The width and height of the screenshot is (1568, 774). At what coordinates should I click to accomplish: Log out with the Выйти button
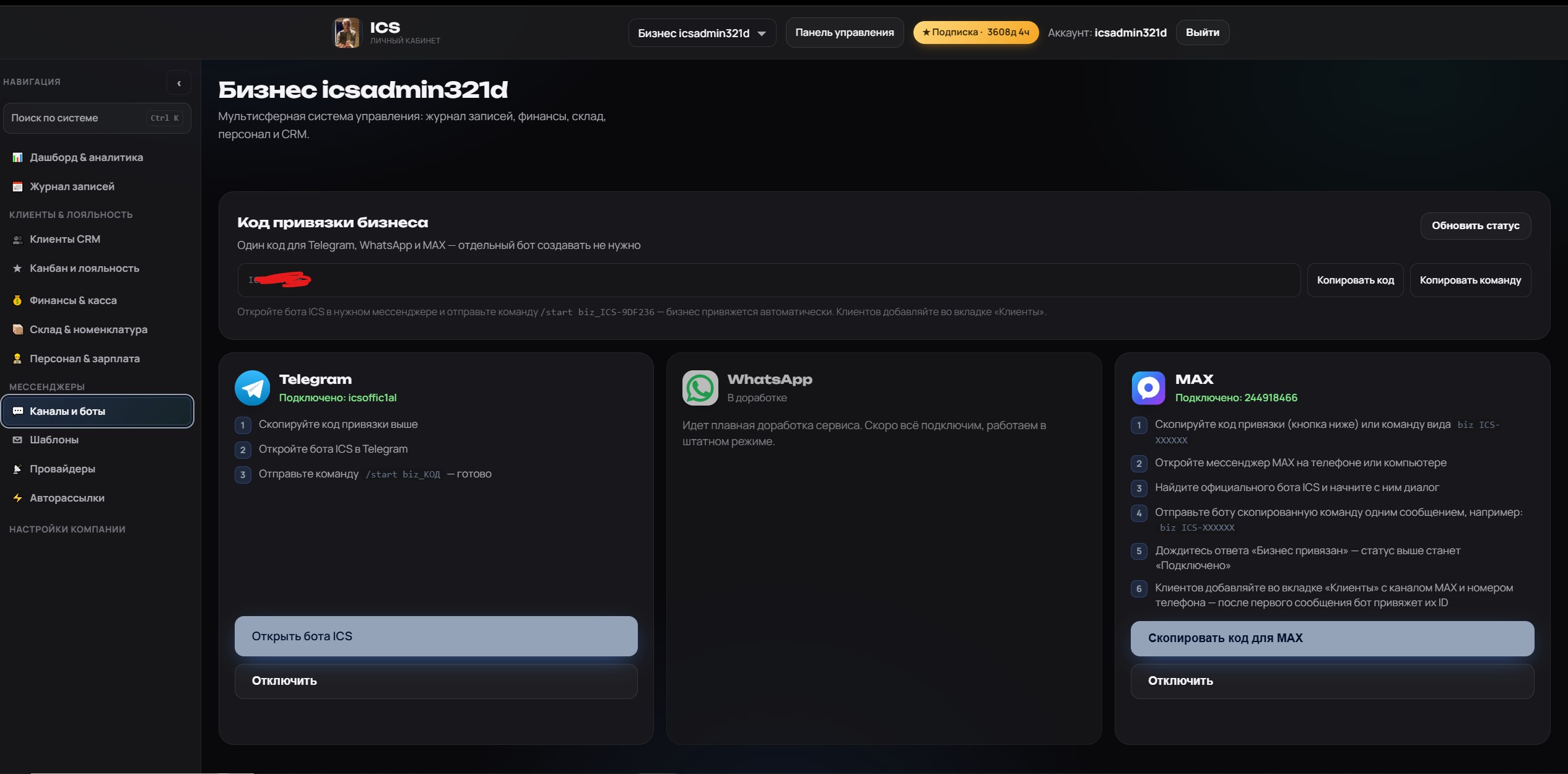[x=1202, y=33]
